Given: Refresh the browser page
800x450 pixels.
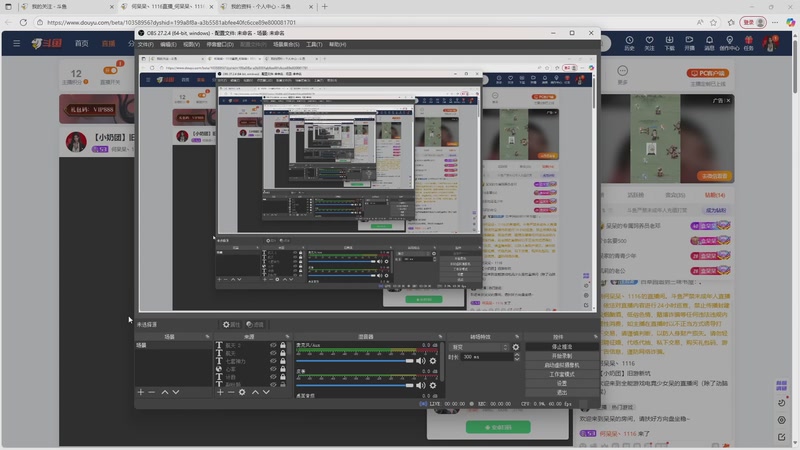Looking at the screenshot, I should click(x=23, y=22).
